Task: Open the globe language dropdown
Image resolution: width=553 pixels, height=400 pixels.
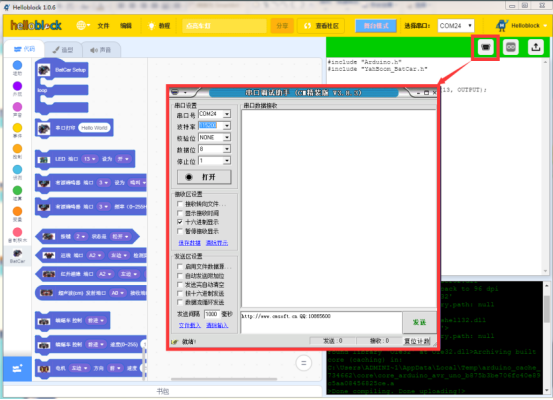Action: [x=83, y=26]
